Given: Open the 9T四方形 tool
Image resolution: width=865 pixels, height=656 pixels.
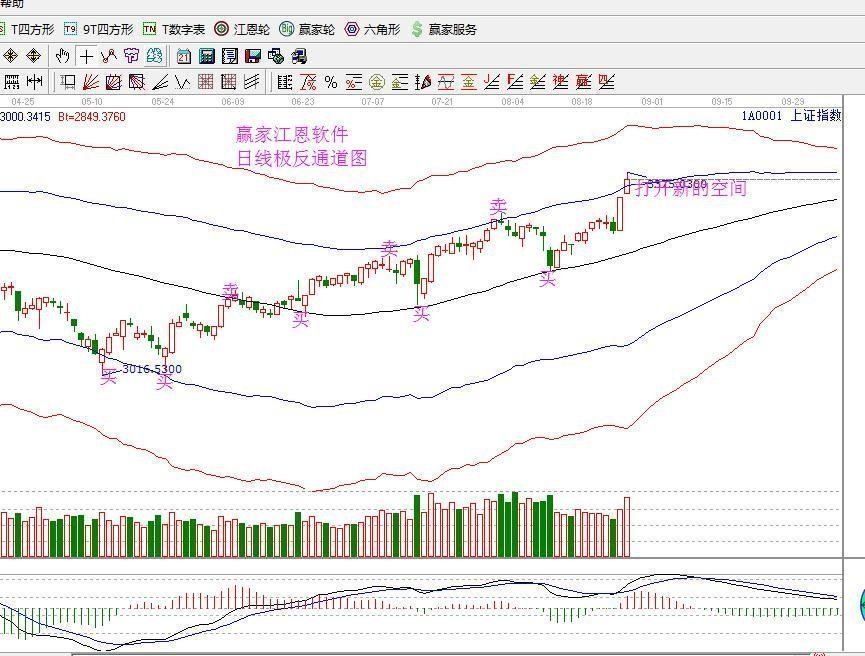Looking at the screenshot, I should pos(99,29).
